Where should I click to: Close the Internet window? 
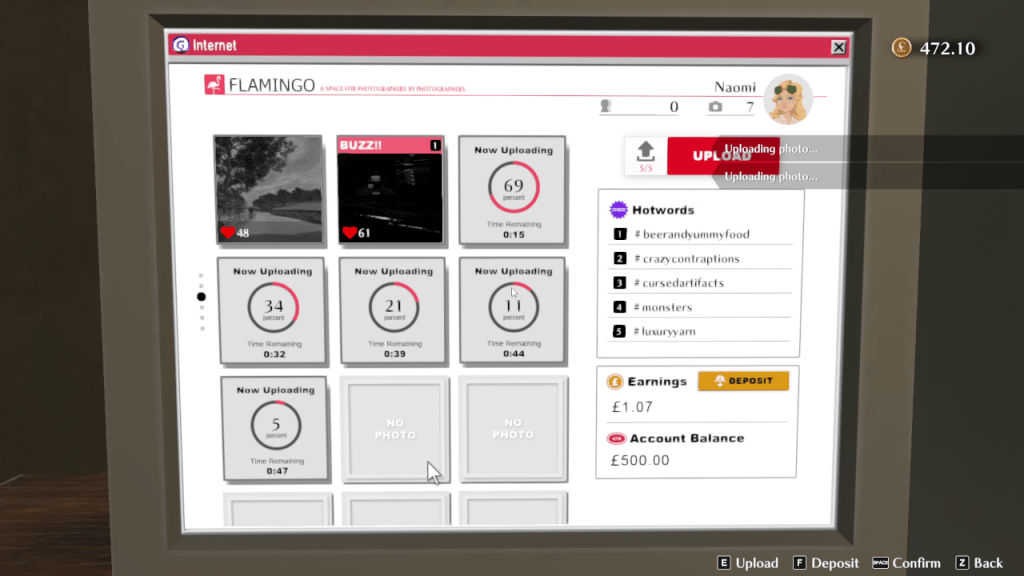(x=838, y=47)
